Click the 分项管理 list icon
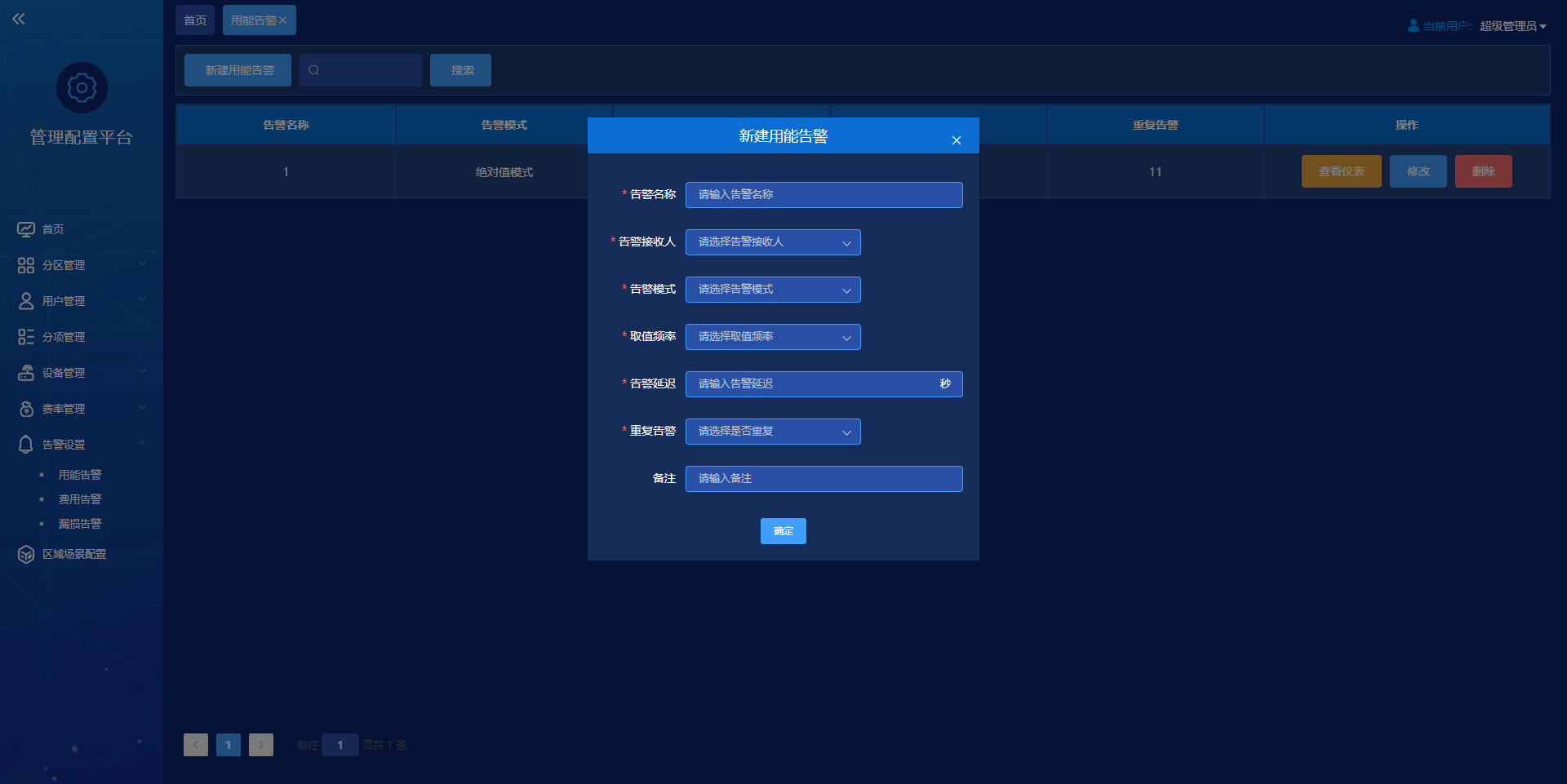The image size is (1567, 784). click(x=26, y=337)
